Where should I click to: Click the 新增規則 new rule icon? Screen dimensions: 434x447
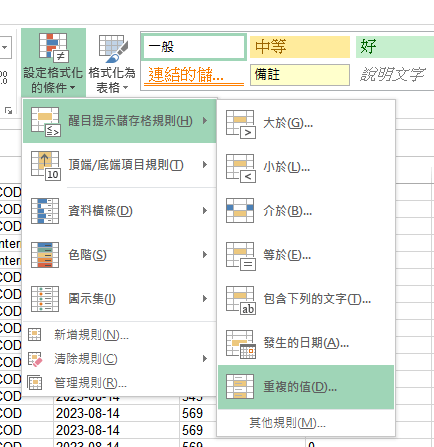pos(35,335)
